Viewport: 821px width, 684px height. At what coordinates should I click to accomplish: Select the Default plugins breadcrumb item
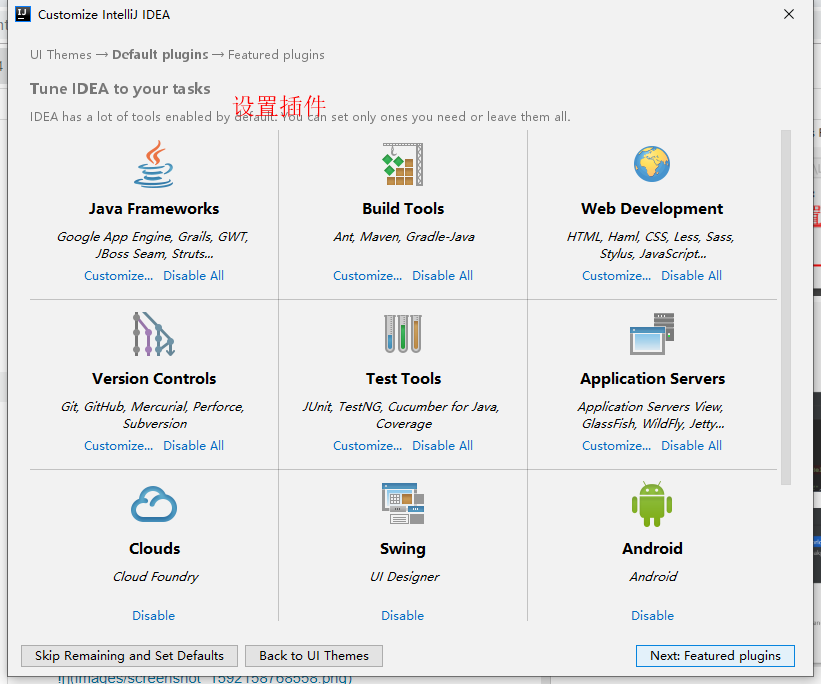(x=138, y=55)
